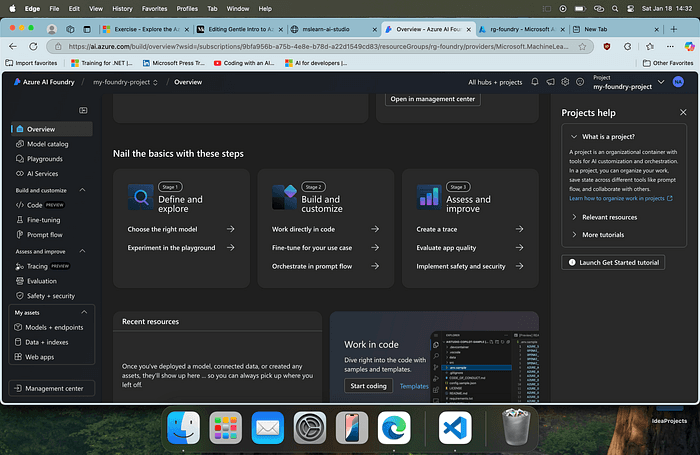The height and width of the screenshot is (455, 700).
Task: Collapse the Build and customize section
Action: (x=83, y=190)
